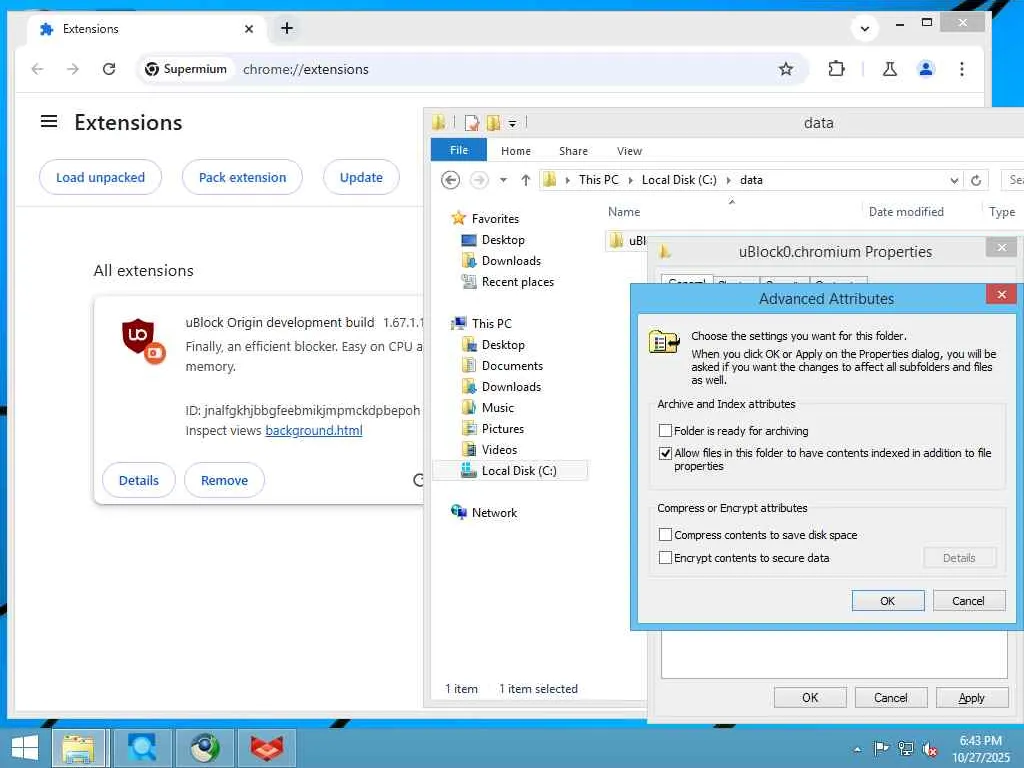Show hidden system tray icons
Image resolution: width=1024 pixels, height=768 pixels.
[857, 750]
